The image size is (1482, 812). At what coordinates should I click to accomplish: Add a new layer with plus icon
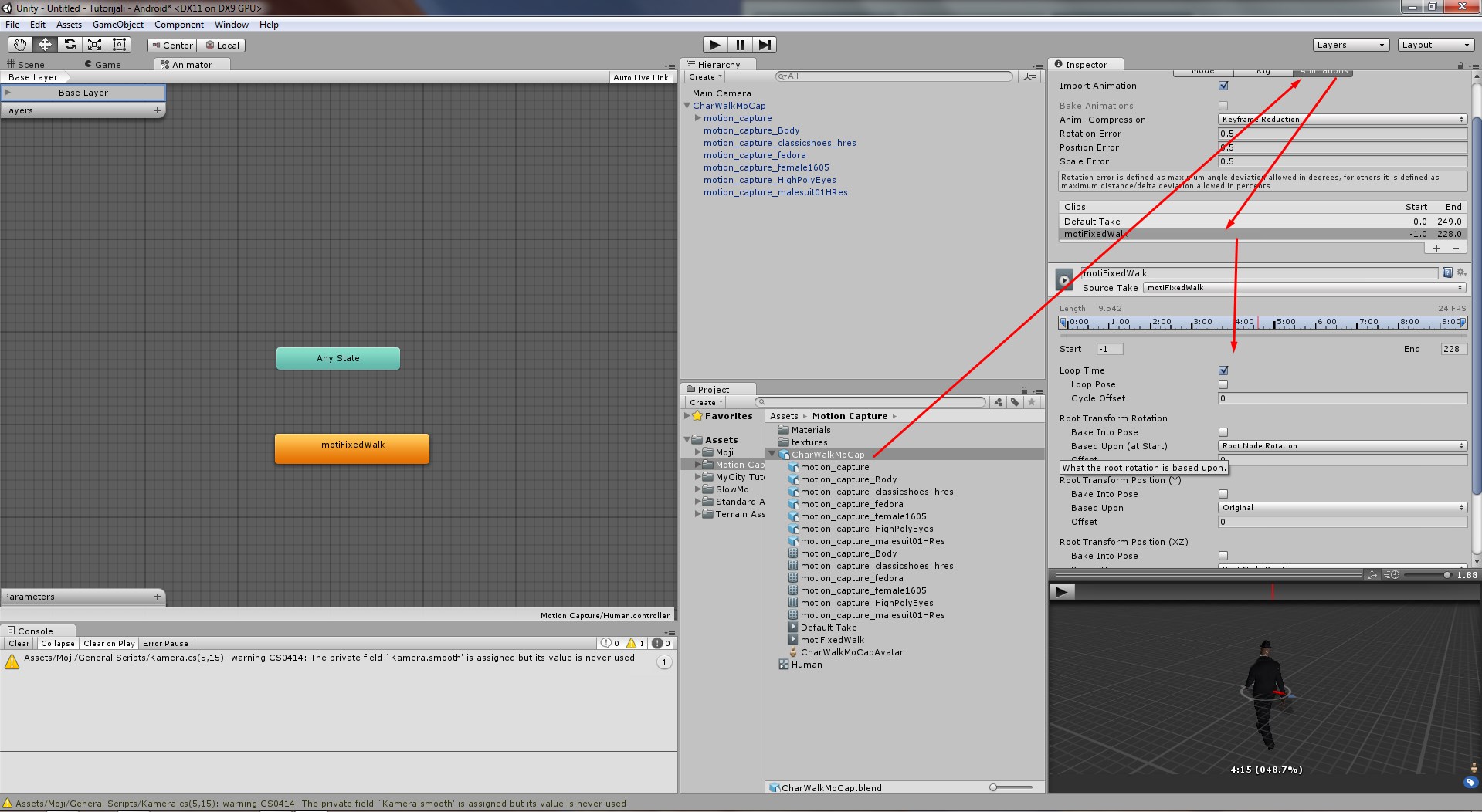pyautogui.click(x=158, y=110)
